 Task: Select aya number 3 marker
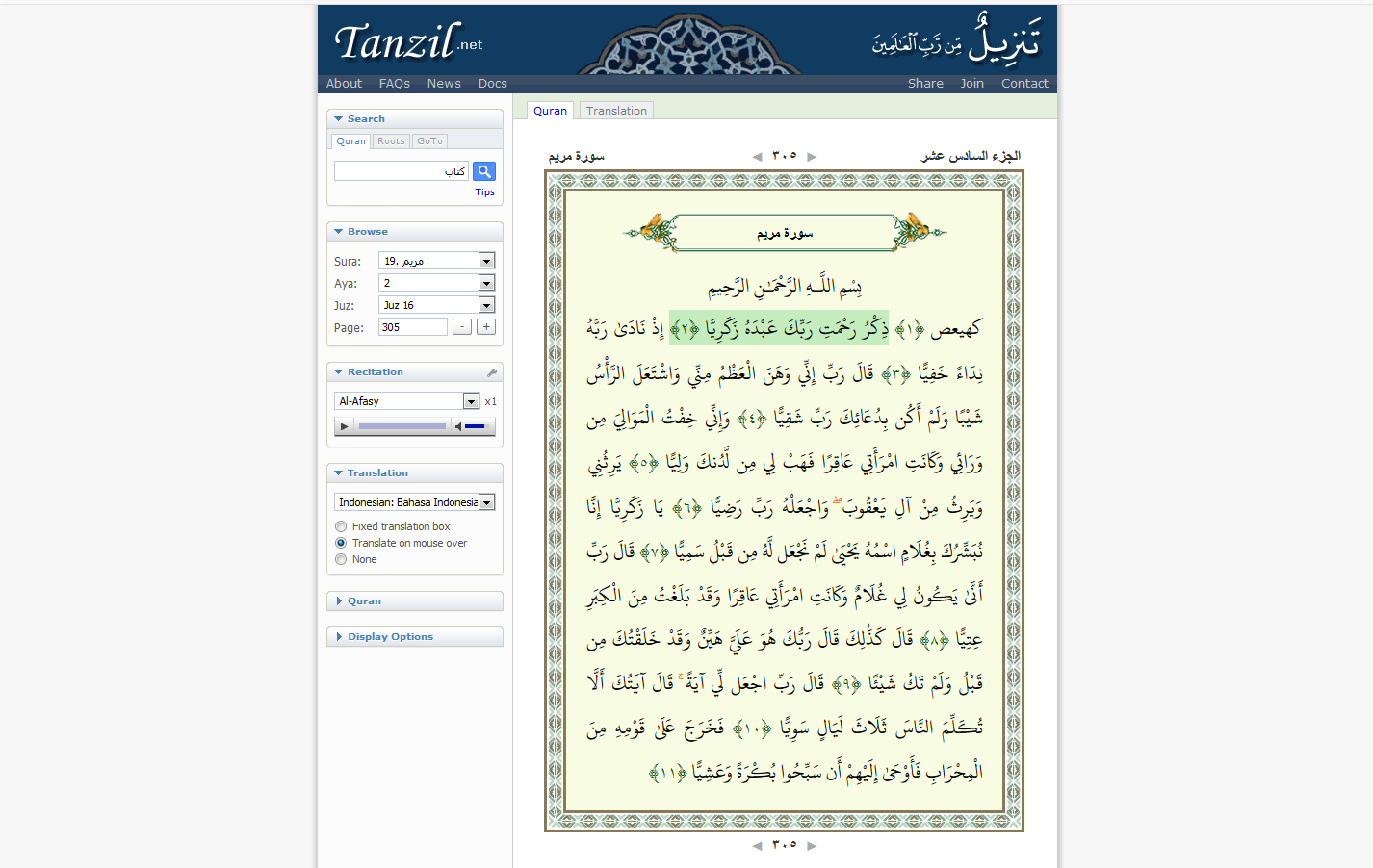(896, 373)
